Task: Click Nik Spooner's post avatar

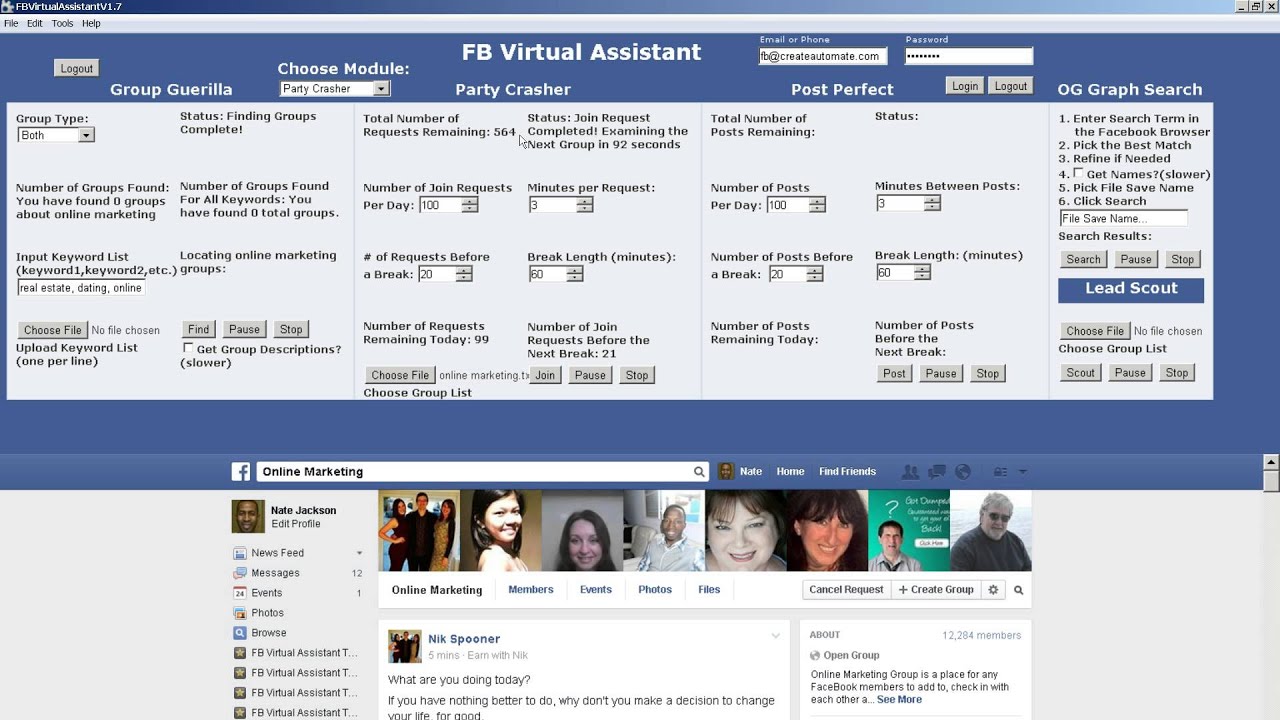Action: [405, 646]
